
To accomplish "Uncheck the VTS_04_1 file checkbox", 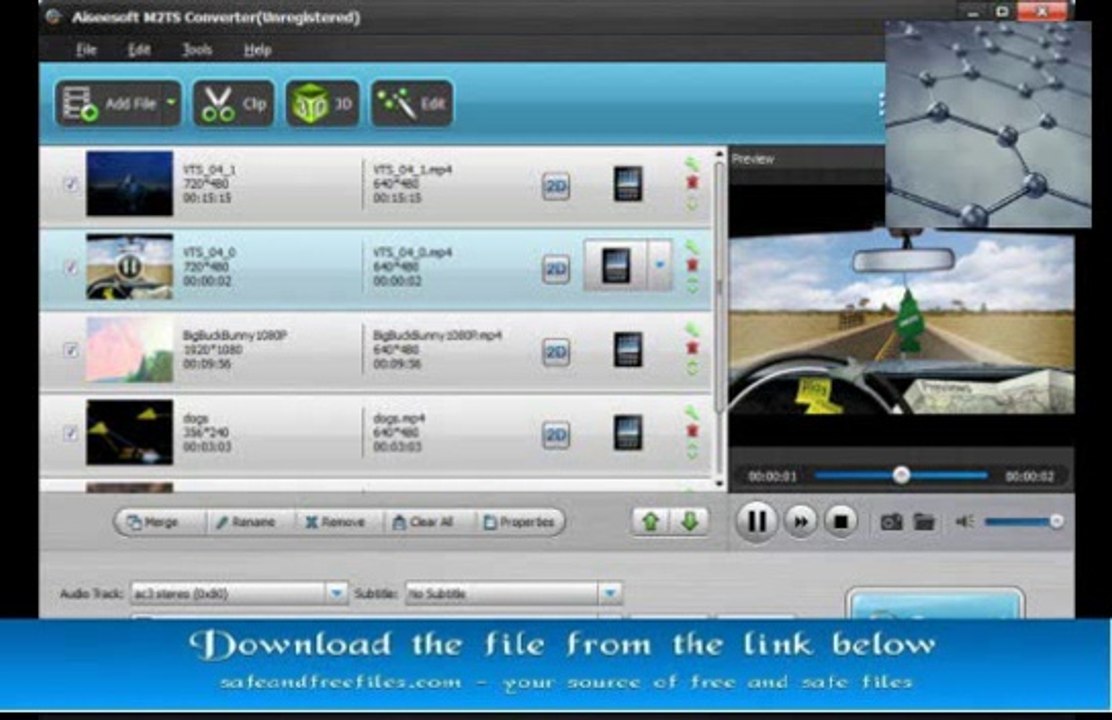I will tap(70, 184).
